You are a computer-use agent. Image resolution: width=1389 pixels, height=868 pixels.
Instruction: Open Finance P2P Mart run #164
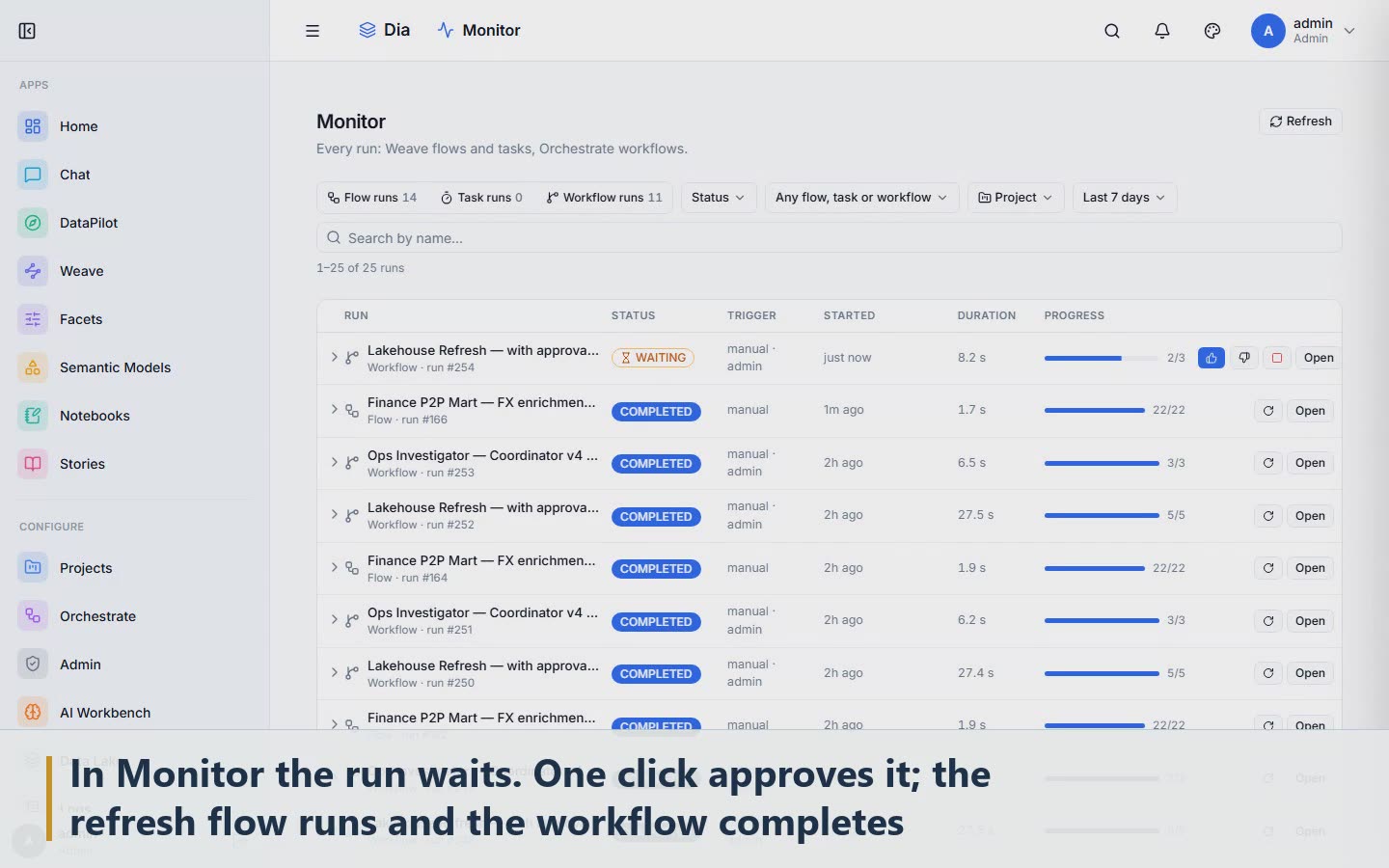click(x=1310, y=568)
